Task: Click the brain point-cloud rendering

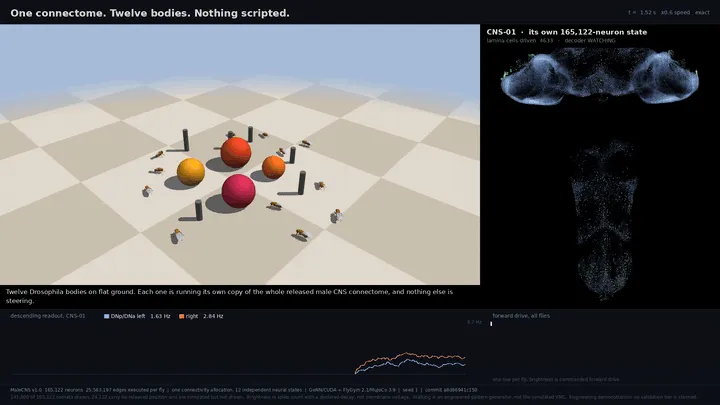Action: [x=600, y=76]
